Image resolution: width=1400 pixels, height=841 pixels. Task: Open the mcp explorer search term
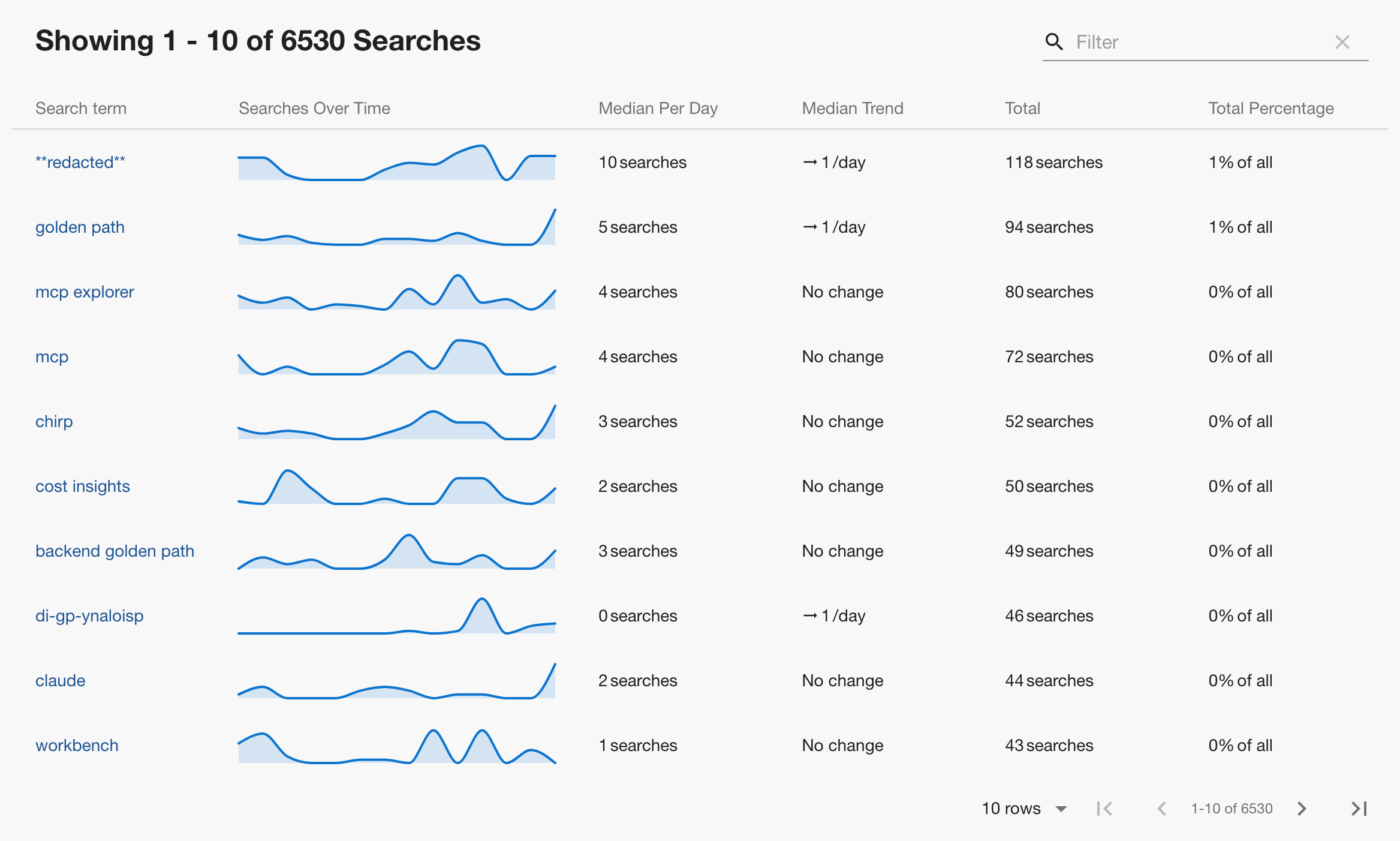(x=85, y=292)
